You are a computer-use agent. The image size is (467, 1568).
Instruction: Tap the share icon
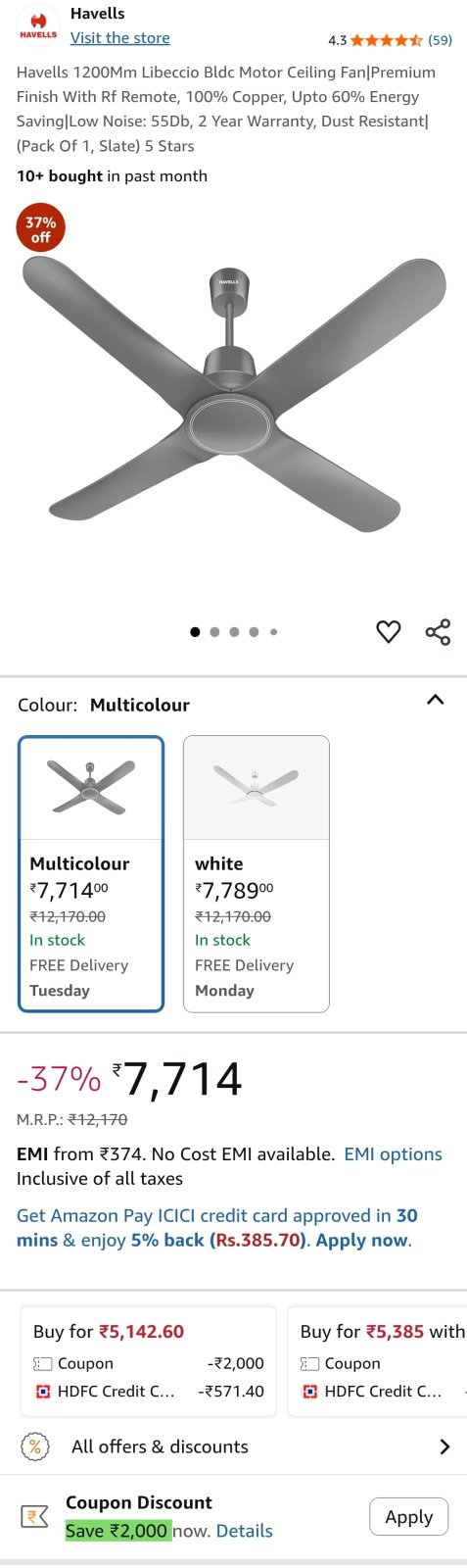pos(438,632)
